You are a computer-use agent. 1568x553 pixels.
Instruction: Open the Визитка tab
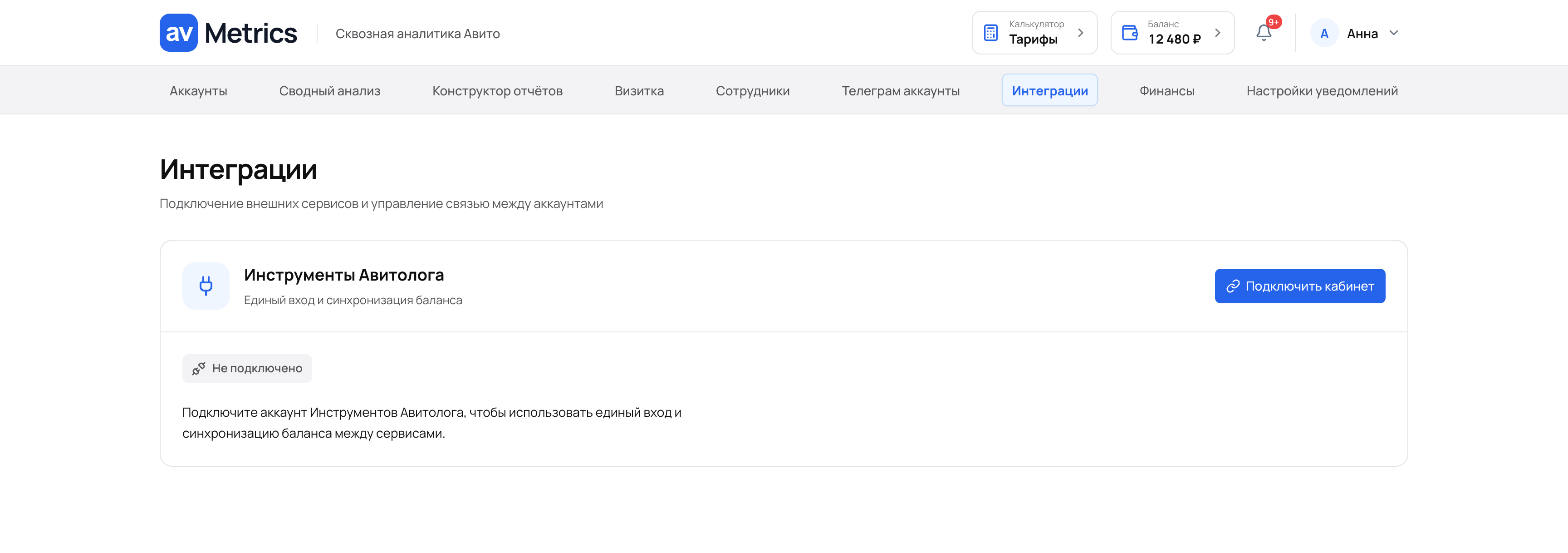click(x=639, y=91)
